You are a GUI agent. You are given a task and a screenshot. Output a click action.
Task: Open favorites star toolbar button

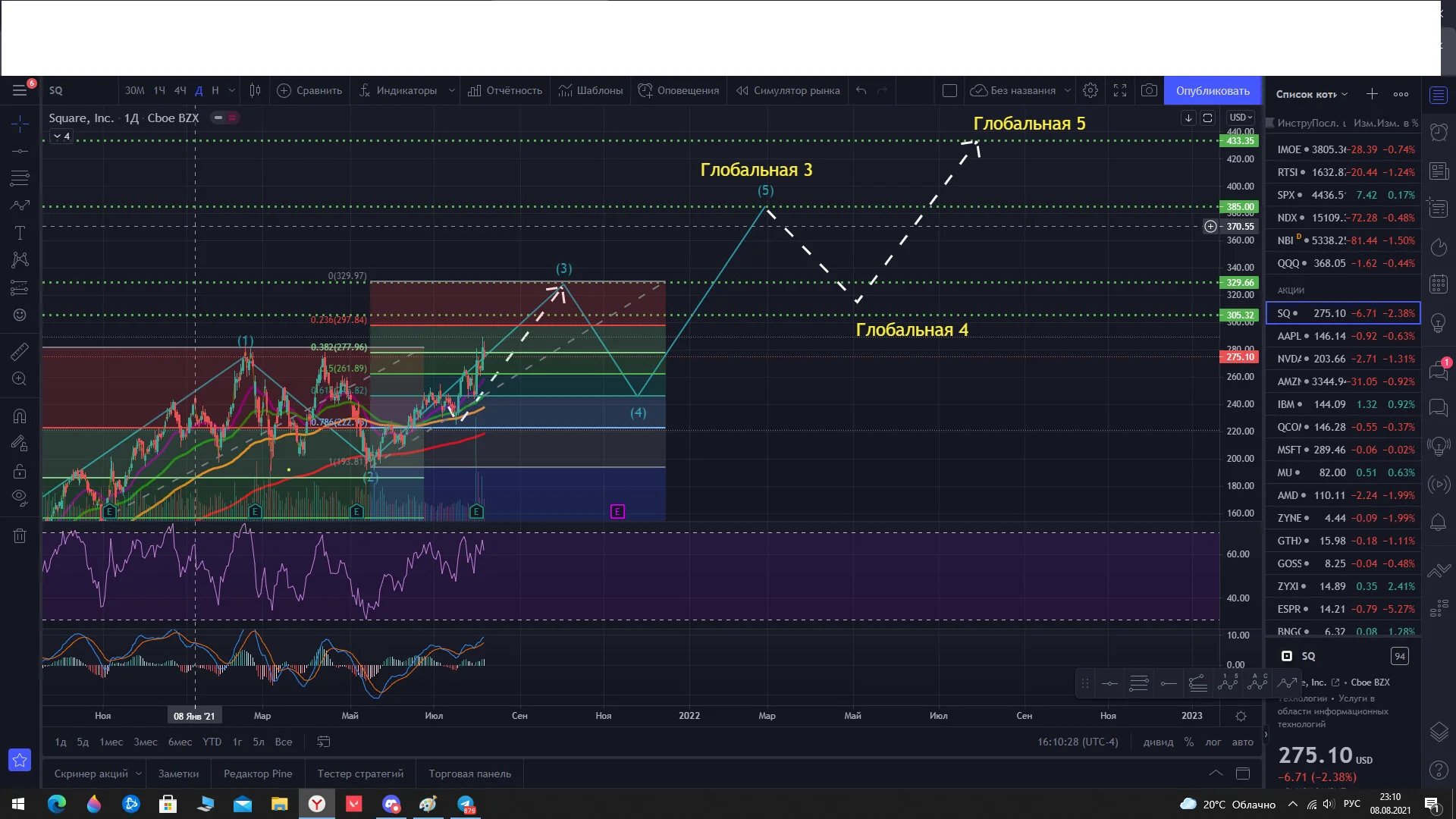click(x=20, y=759)
